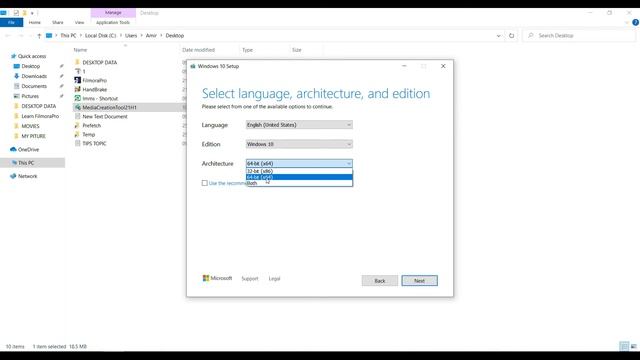
Task: Minimize the Windows 10 Setup window
Action: tap(404, 66)
